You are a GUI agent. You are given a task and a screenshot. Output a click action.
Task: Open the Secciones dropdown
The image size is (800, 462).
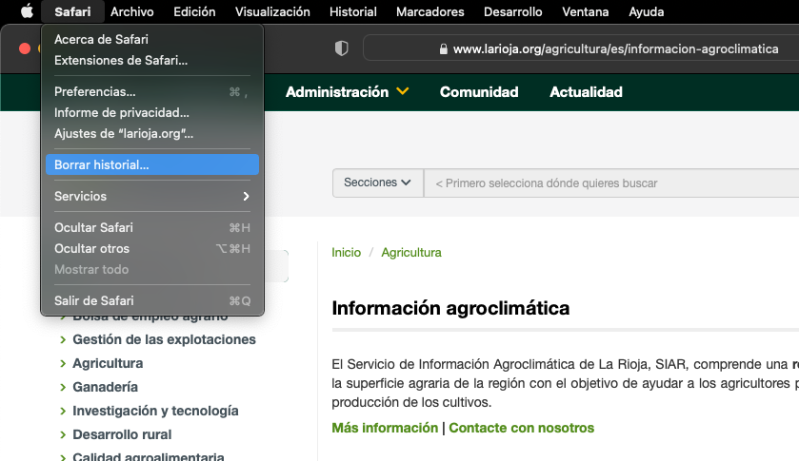(x=377, y=183)
